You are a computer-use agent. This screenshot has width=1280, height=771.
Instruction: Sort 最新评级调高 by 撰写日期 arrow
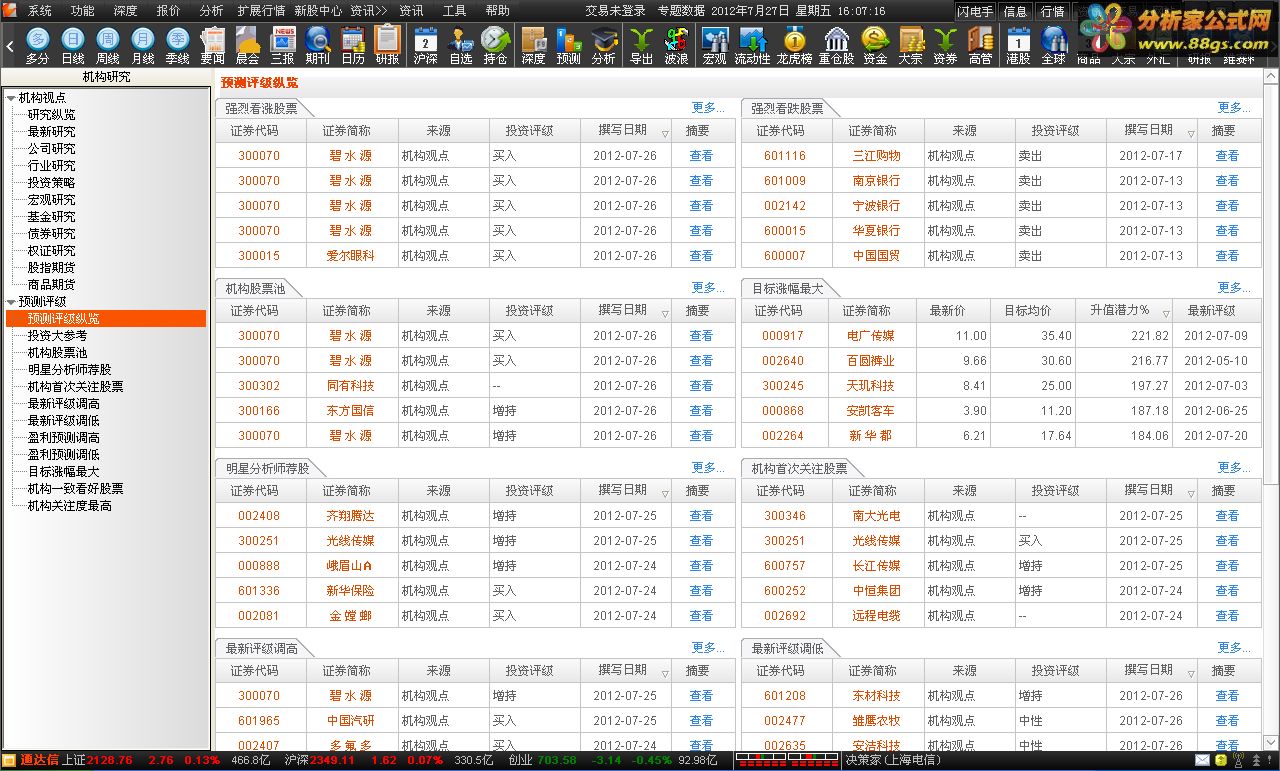(665, 674)
